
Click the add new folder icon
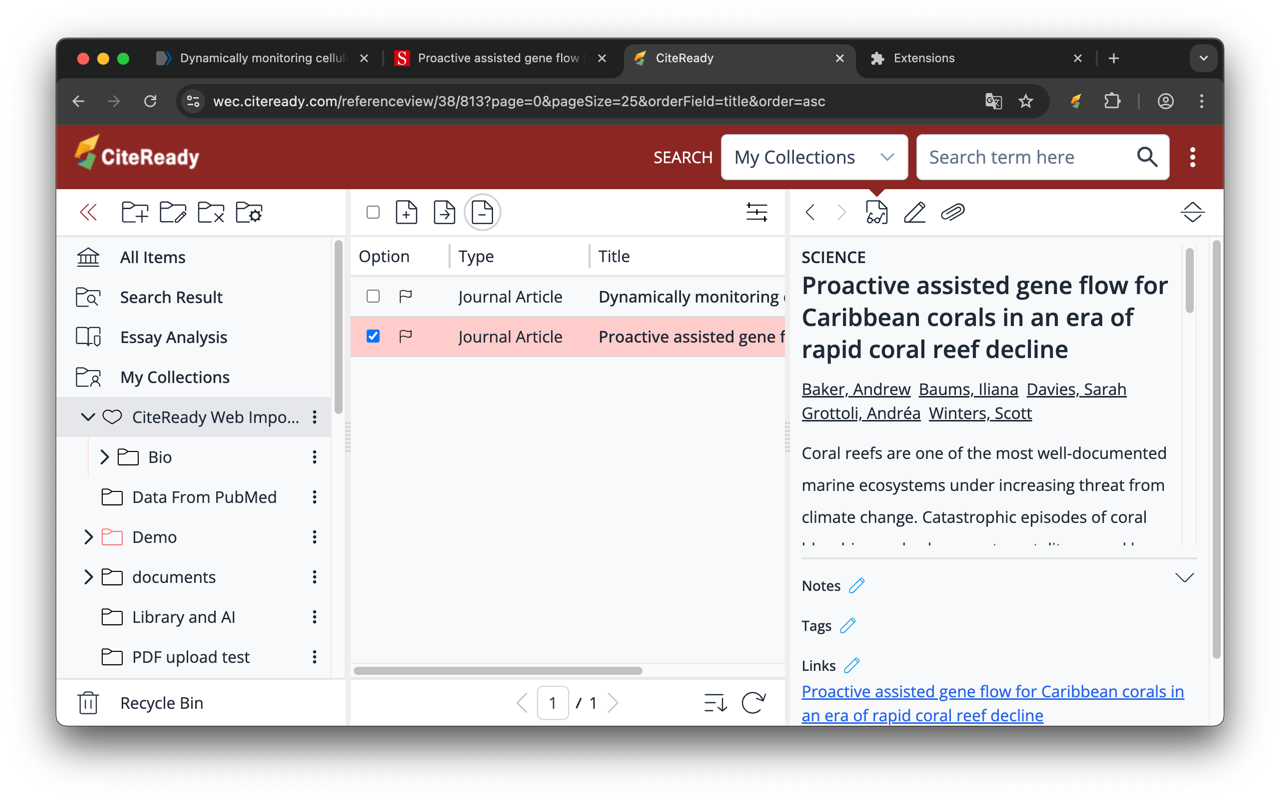point(135,212)
